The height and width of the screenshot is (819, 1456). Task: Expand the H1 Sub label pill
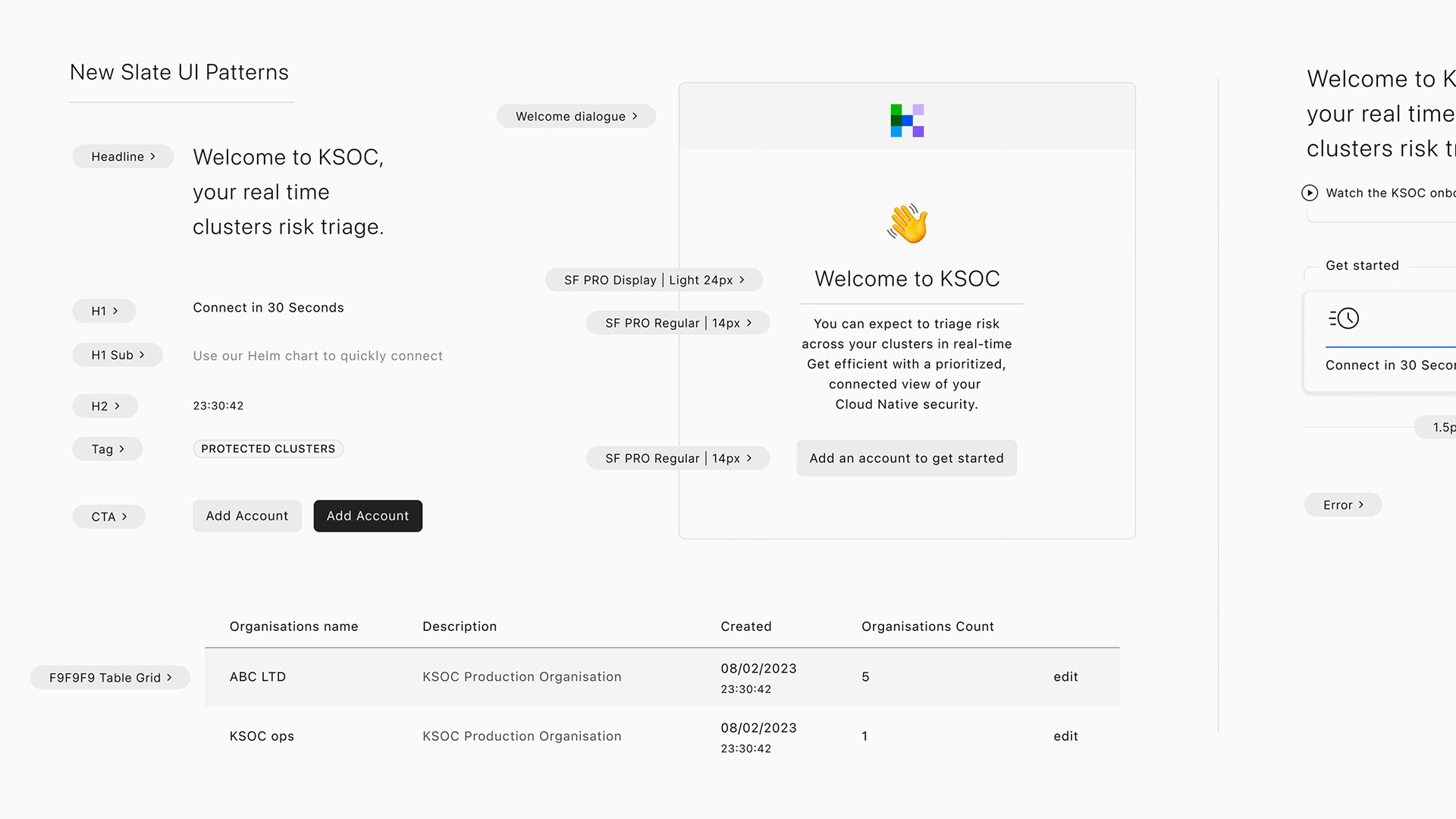coord(118,355)
